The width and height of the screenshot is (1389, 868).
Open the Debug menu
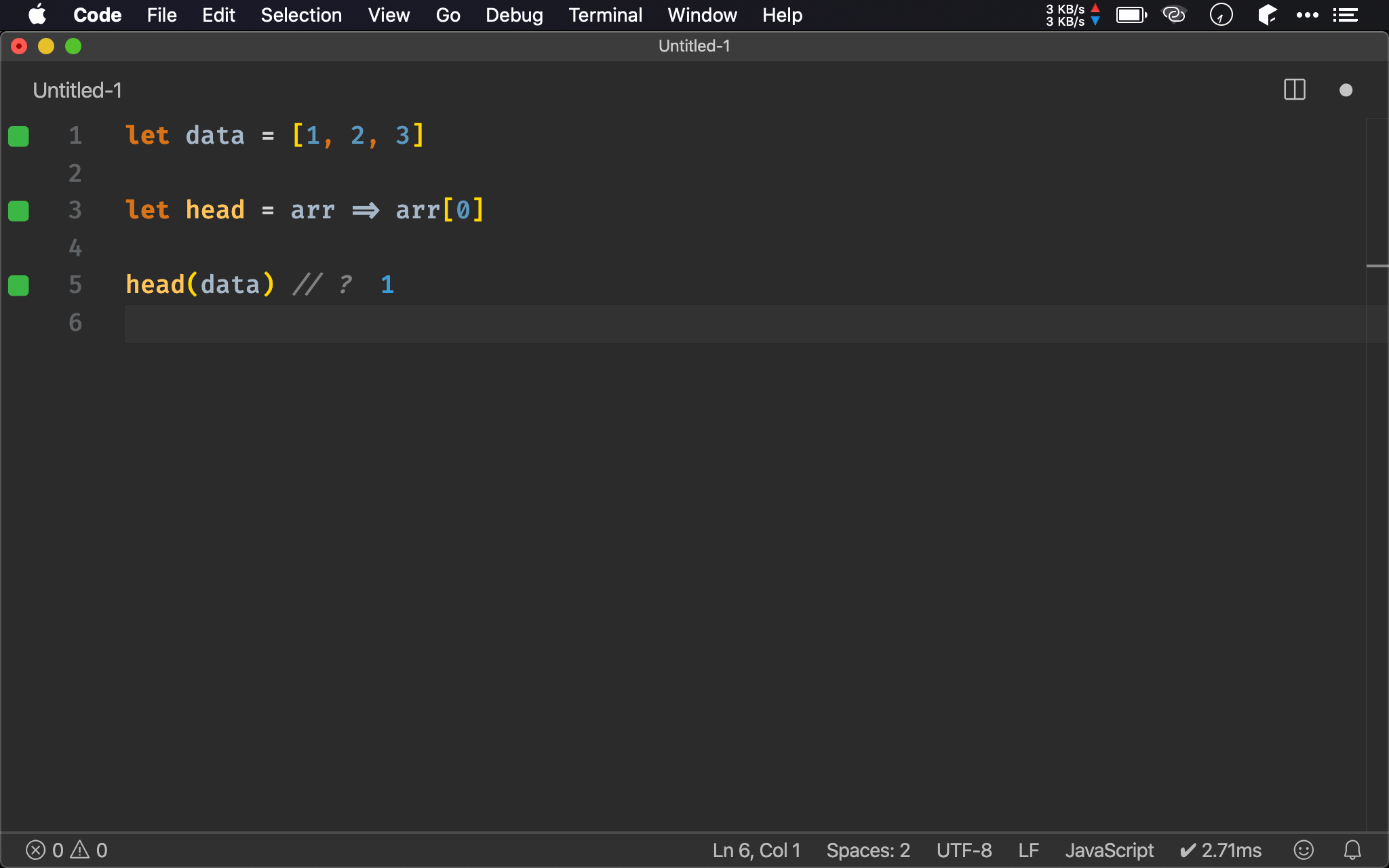click(x=514, y=15)
